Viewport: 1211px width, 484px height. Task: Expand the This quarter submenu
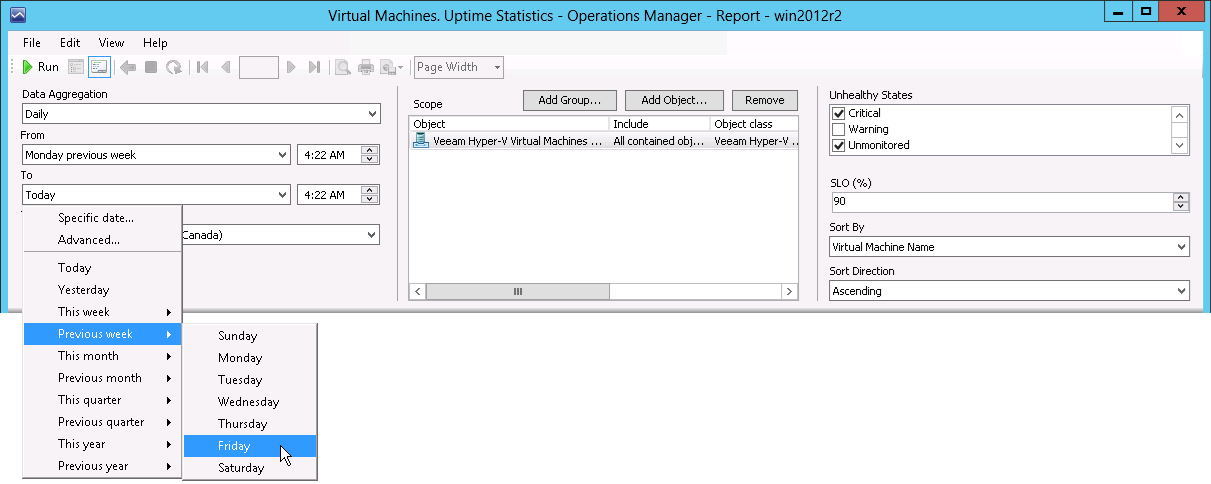(102, 400)
